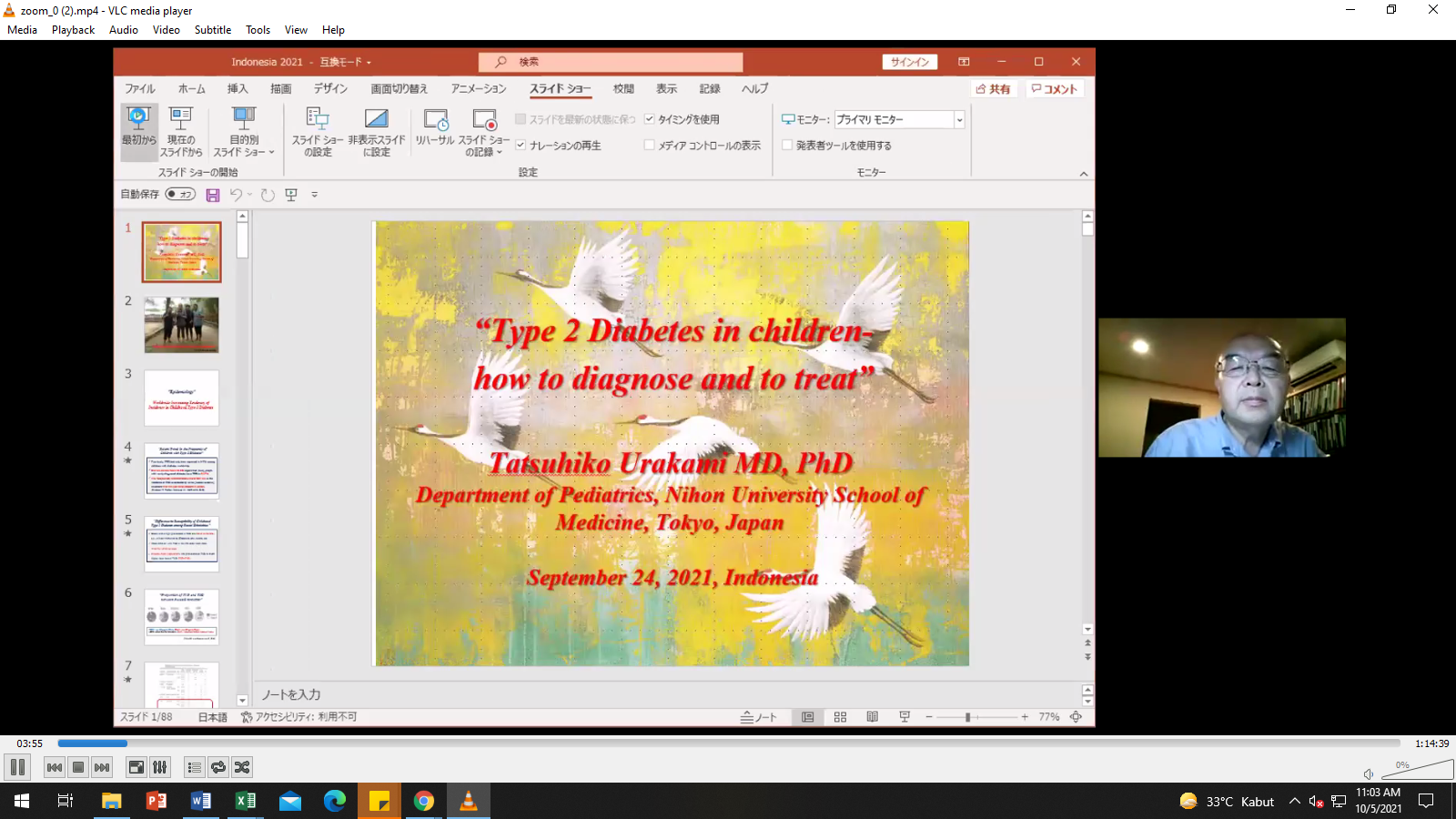Viewport: 1456px width, 819px height.
Task: Collapse the PowerPoint ribbon with the chevron
Action: (x=1084, y=174)
